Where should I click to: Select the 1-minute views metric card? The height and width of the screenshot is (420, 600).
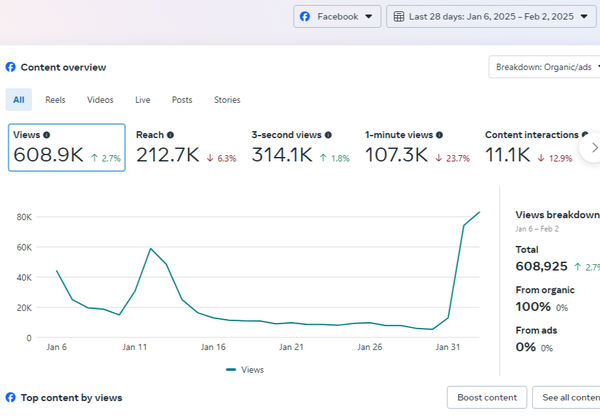tap(415, 147)
